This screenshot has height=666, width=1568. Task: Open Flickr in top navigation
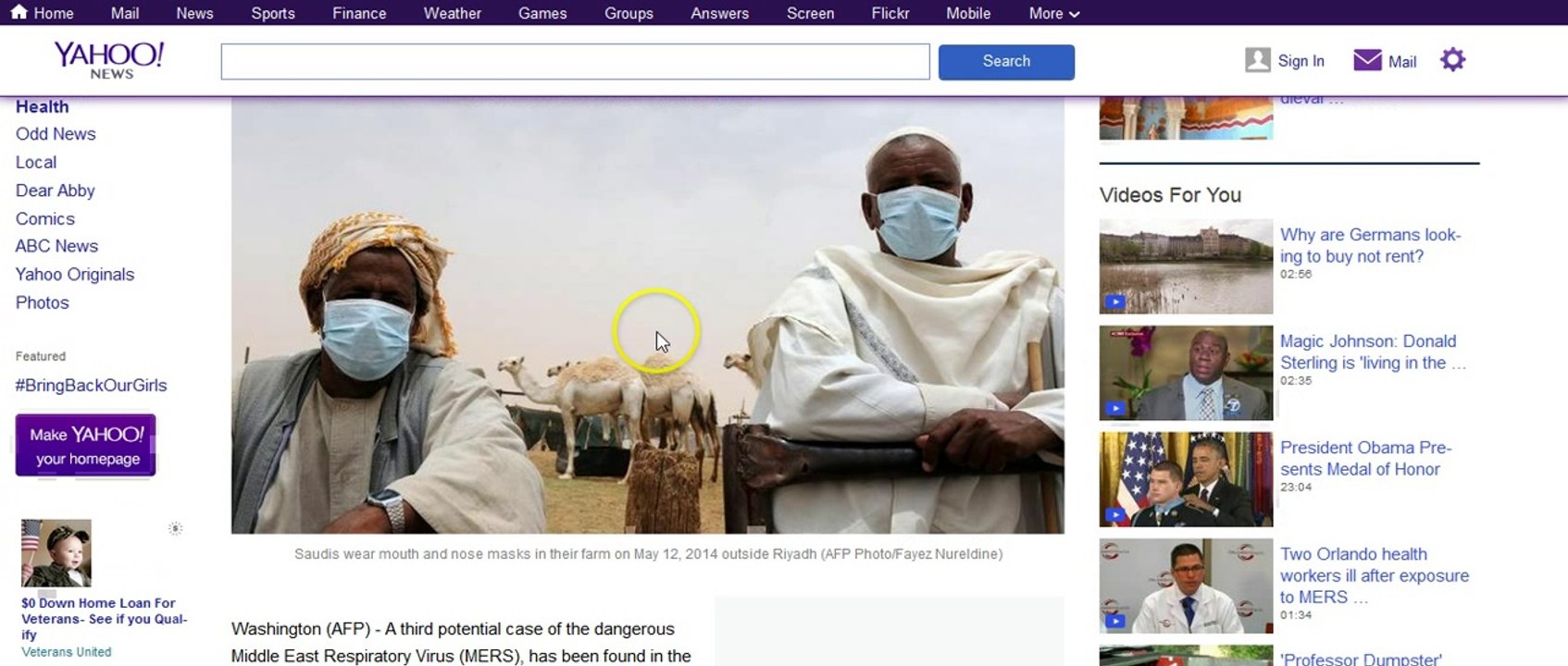890,13
